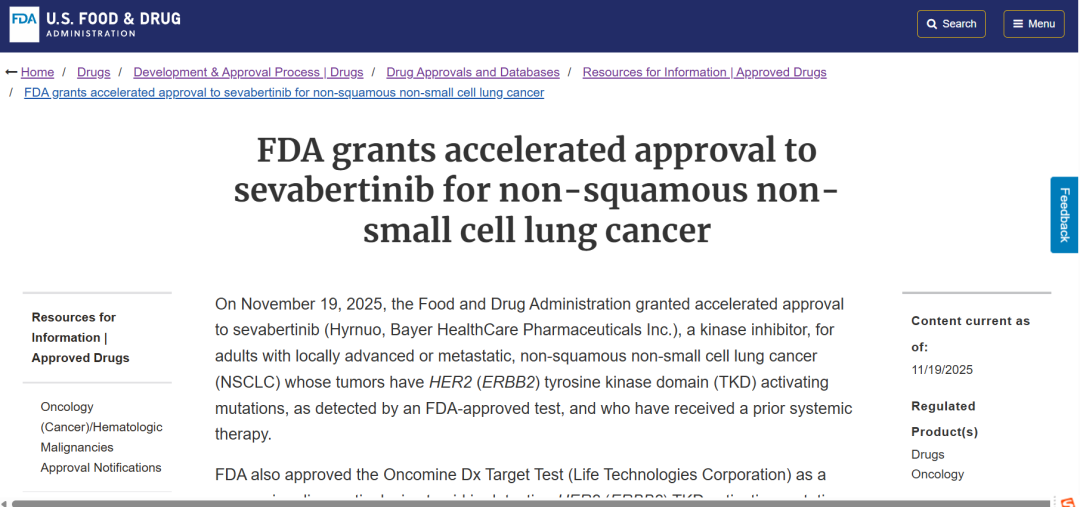Open Resources for Information | Approved Drugs breadcrumb
Viewport: 1080px width, 507px height.
[704, 72]
